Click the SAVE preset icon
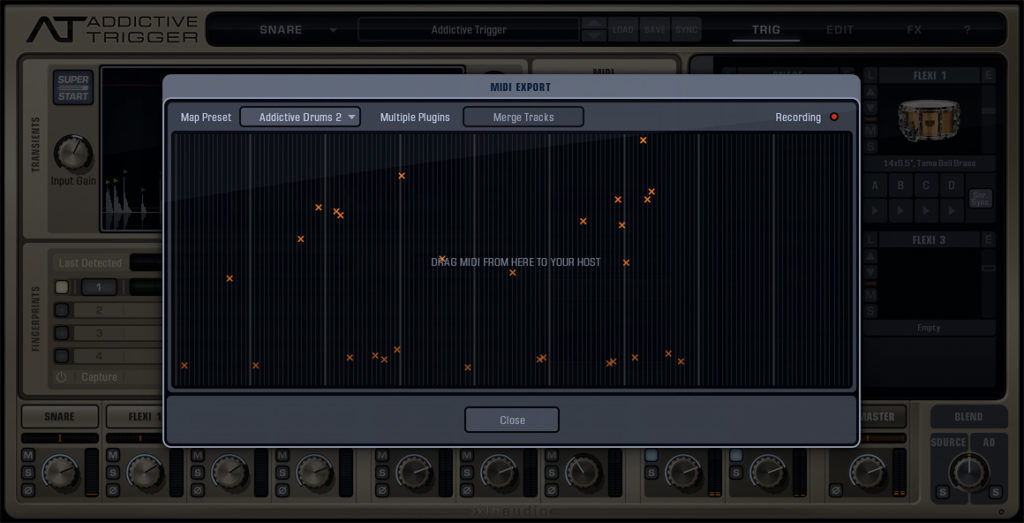Image resolution: width=1024 pixels, height=523 pixels. [x=655, y=30]
